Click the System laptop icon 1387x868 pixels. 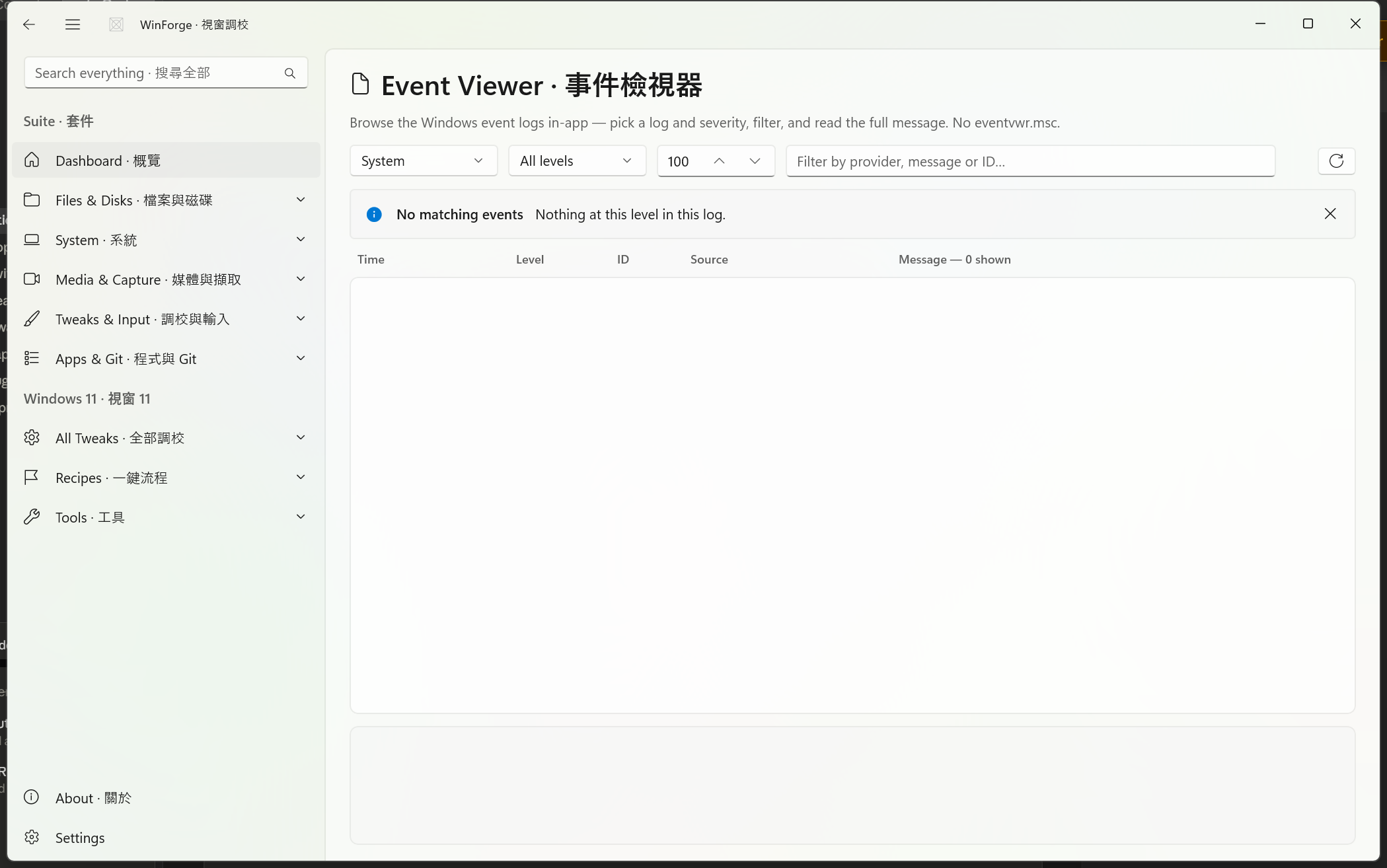32,240
